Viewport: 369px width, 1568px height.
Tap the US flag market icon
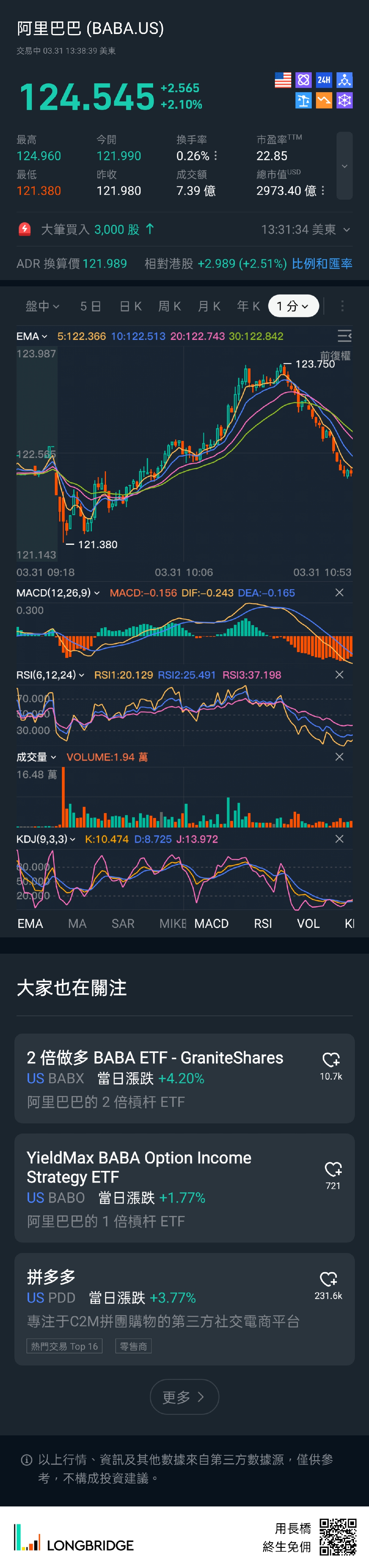(x=283, y=80)
